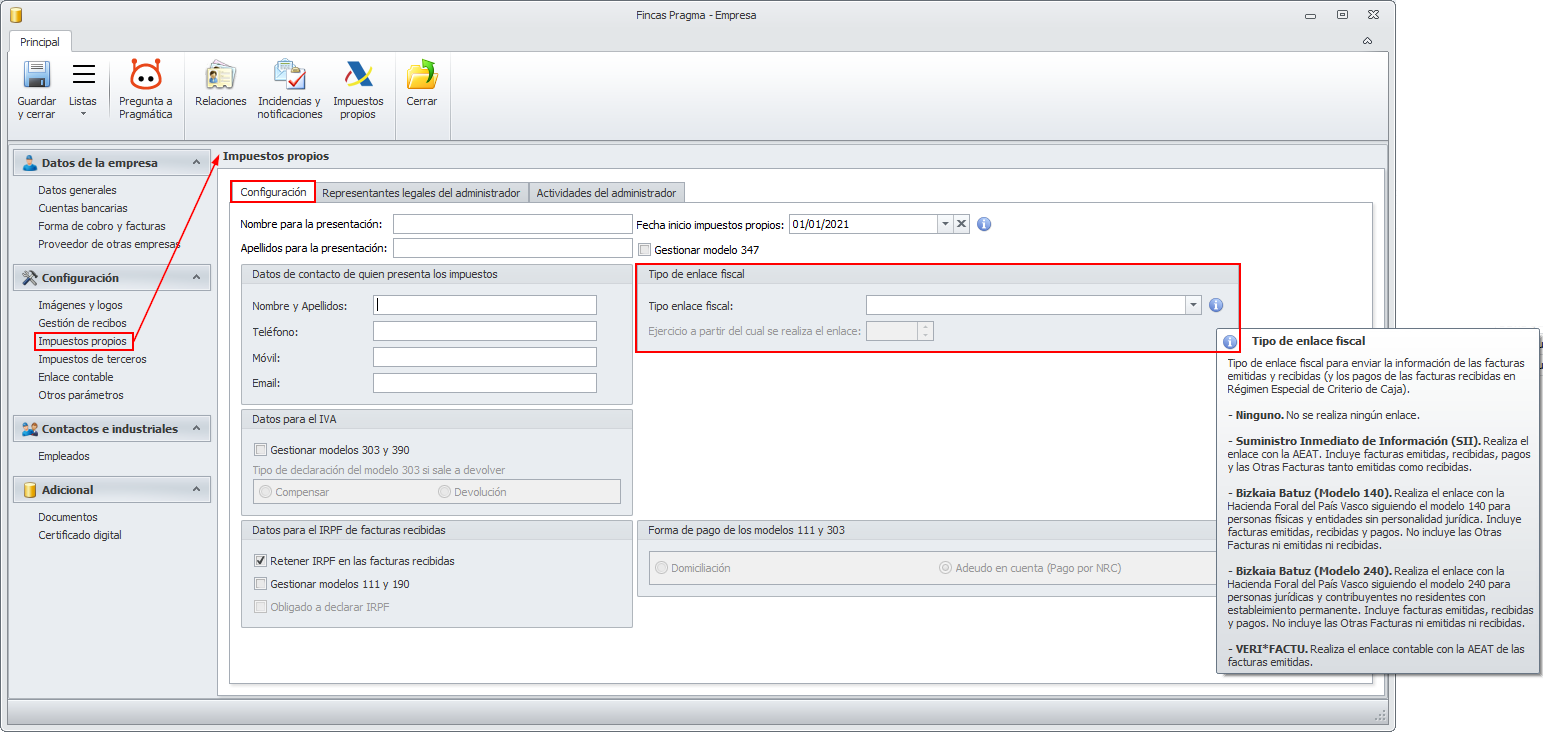Enable Gestionar modelo 347 checkbox
The width and height of the screenshot is (1543, 734).
(x=645, y=250)
